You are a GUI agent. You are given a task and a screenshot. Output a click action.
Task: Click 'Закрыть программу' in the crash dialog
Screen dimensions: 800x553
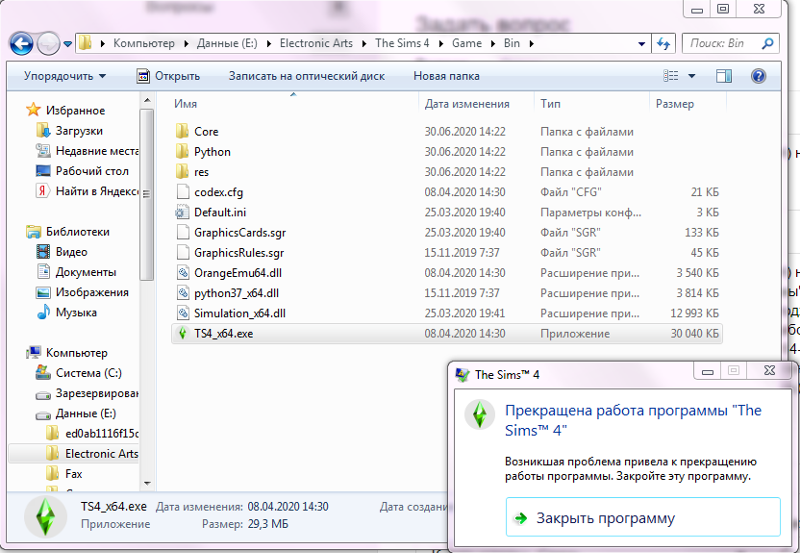pyautogui.click(x=643, y=518)
